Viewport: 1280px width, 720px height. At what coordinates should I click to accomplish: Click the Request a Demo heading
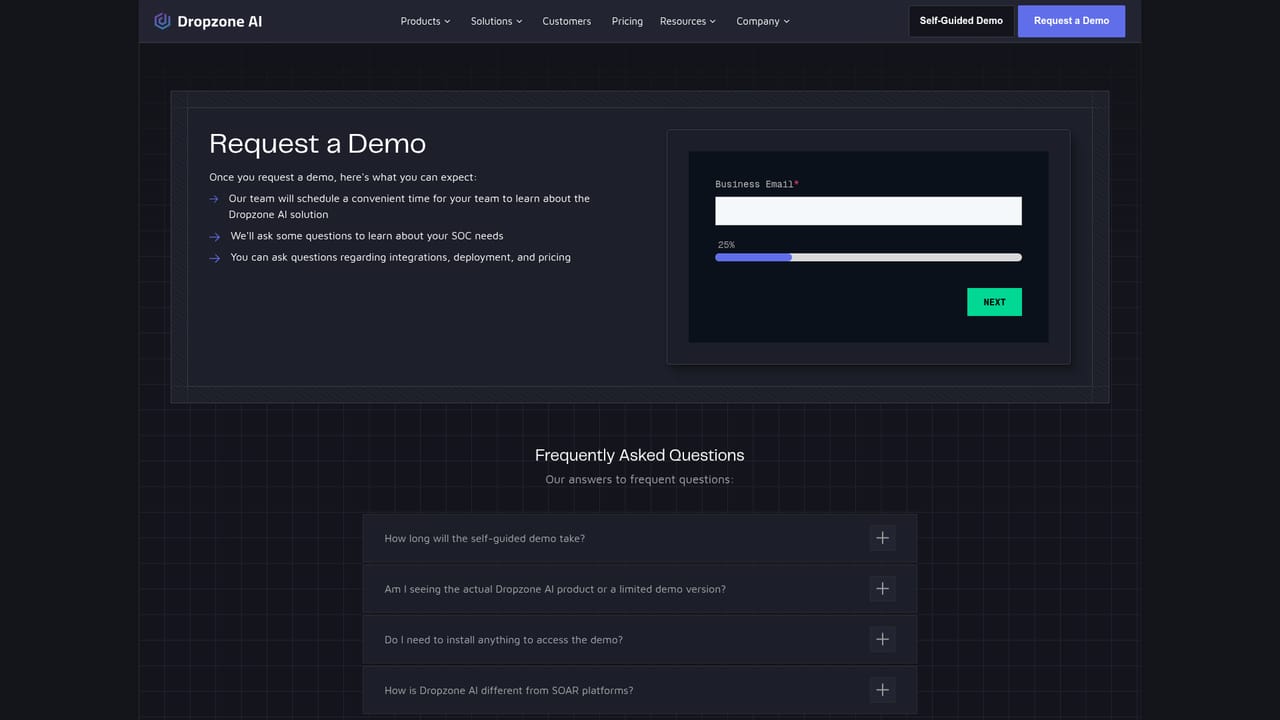point(317,144)
